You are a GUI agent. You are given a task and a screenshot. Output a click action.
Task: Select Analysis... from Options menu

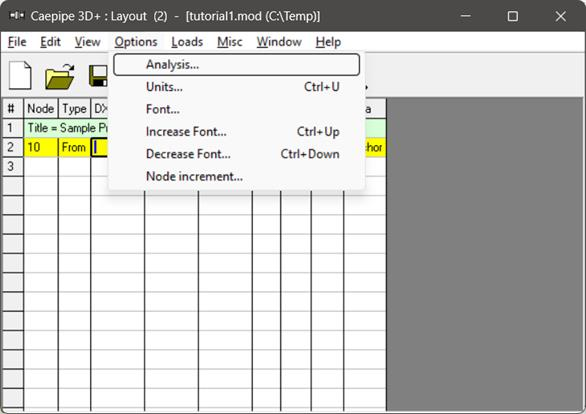[x=237, y=65]
